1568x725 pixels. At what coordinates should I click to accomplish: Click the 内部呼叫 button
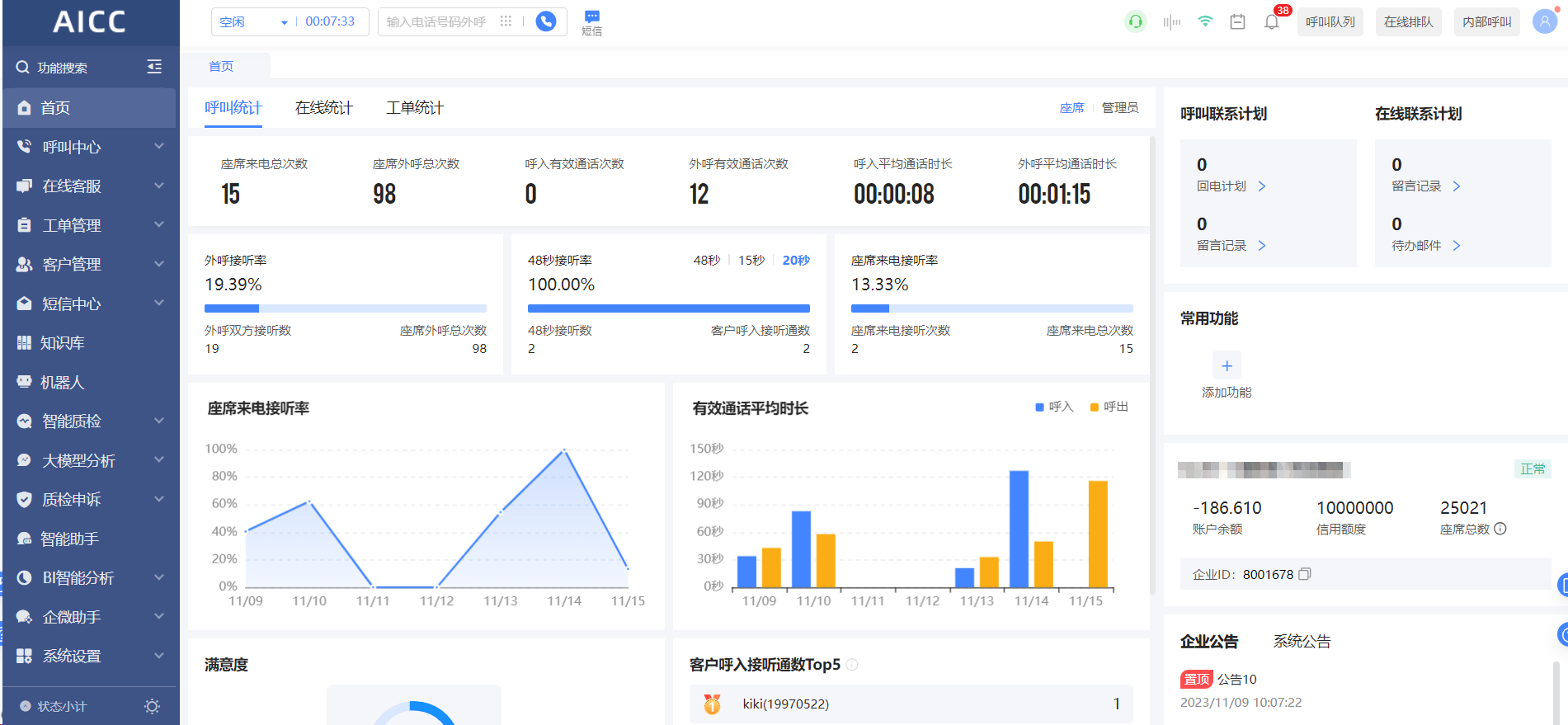point(1487,22)
